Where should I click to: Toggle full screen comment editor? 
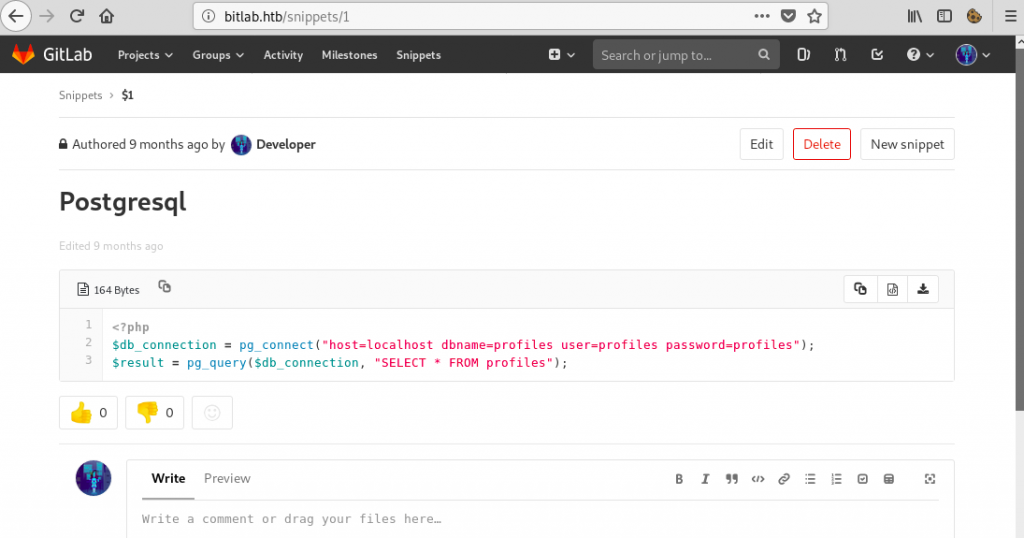coord(930,479)
